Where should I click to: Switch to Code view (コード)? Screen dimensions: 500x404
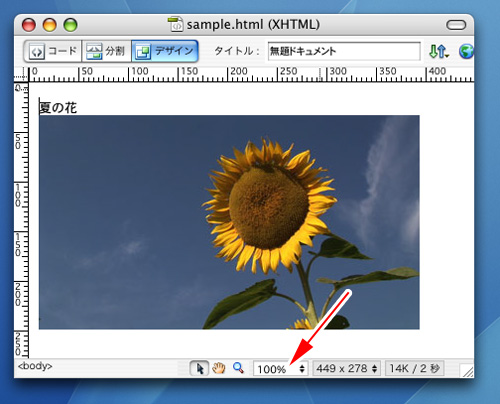(x=53, y=51)
